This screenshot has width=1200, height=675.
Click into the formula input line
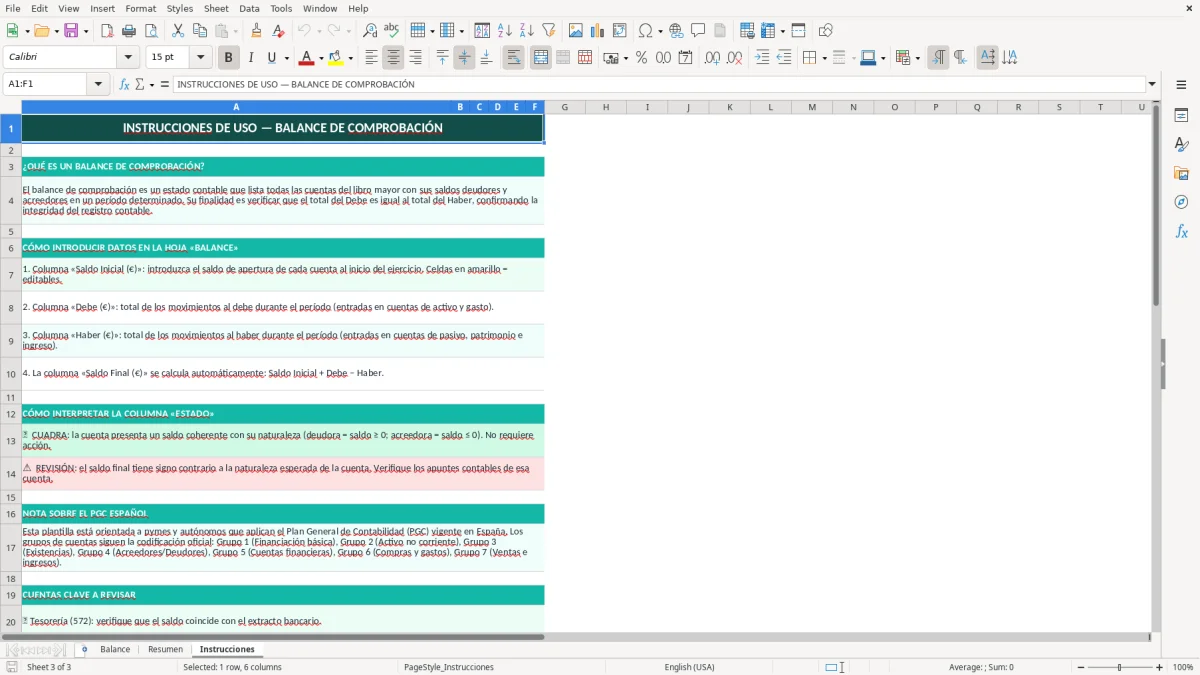(659, 84)
